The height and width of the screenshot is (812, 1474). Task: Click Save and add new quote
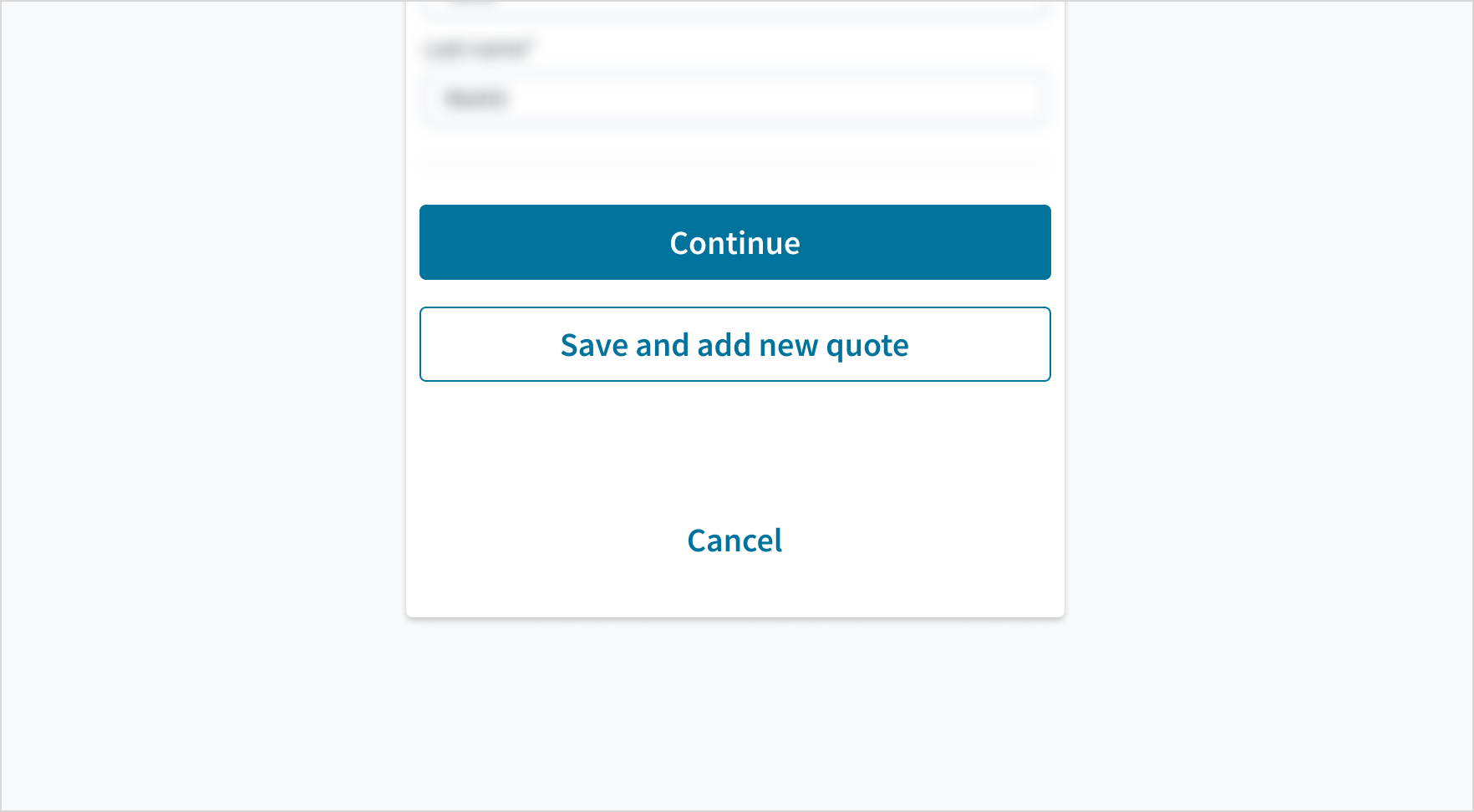pyautogui.click(x=734, y=344)
